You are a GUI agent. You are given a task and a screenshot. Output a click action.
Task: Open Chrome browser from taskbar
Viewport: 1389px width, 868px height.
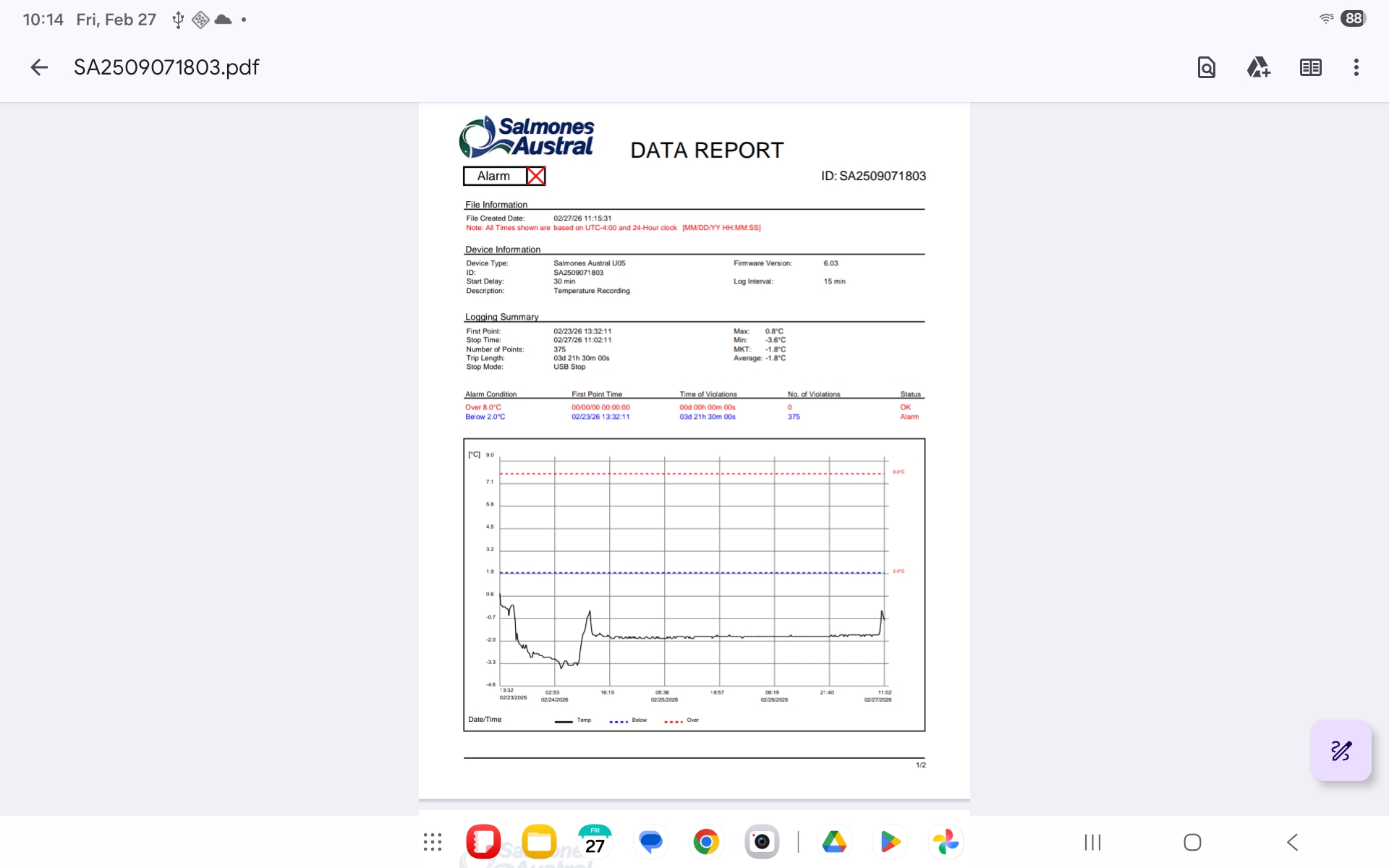(x=706, y=842)
